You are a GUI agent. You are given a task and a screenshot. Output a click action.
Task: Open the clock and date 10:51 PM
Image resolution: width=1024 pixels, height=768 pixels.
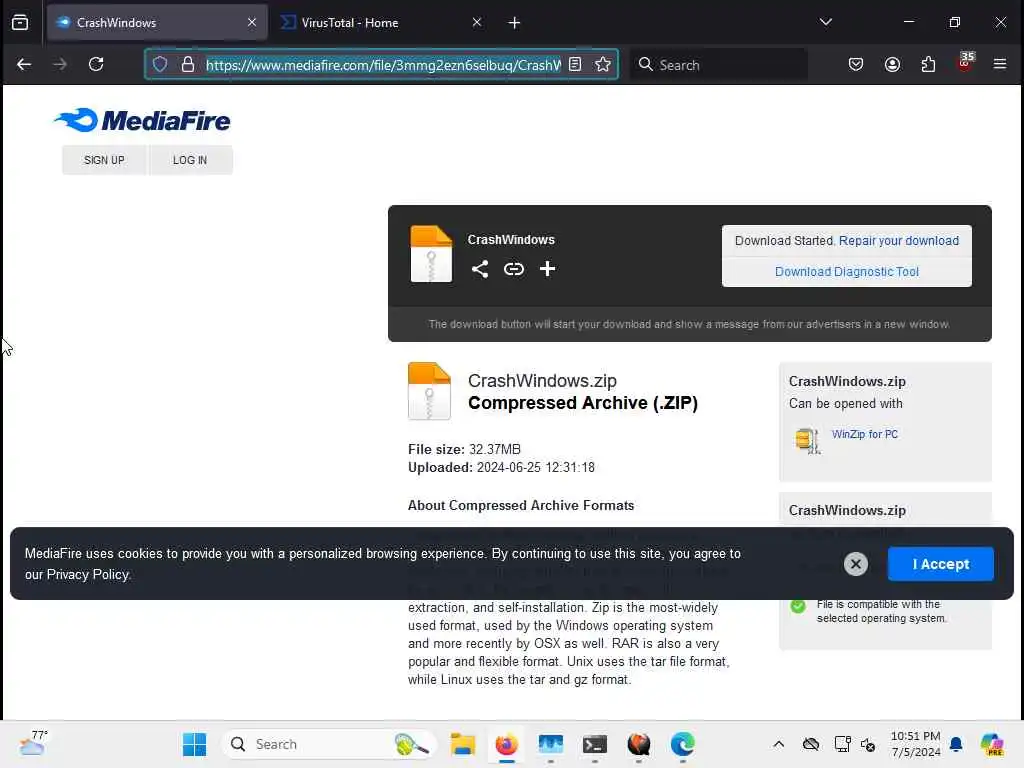(x=916, y=744)
